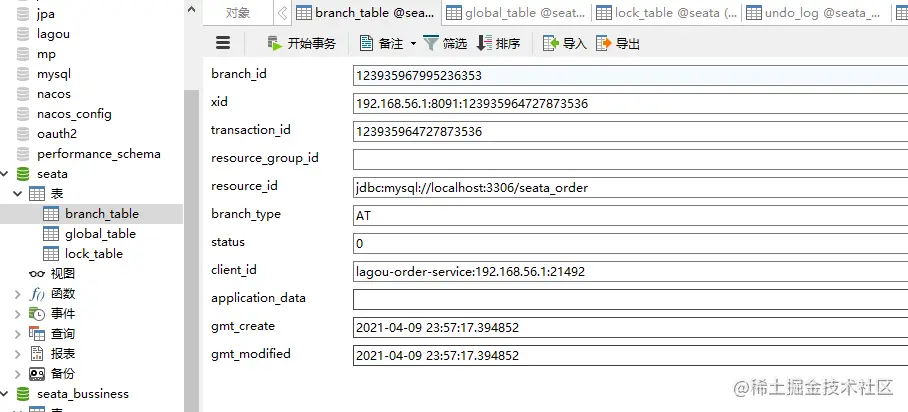
Task: Select the performance_schema database in tree
Action: [98, 154]
